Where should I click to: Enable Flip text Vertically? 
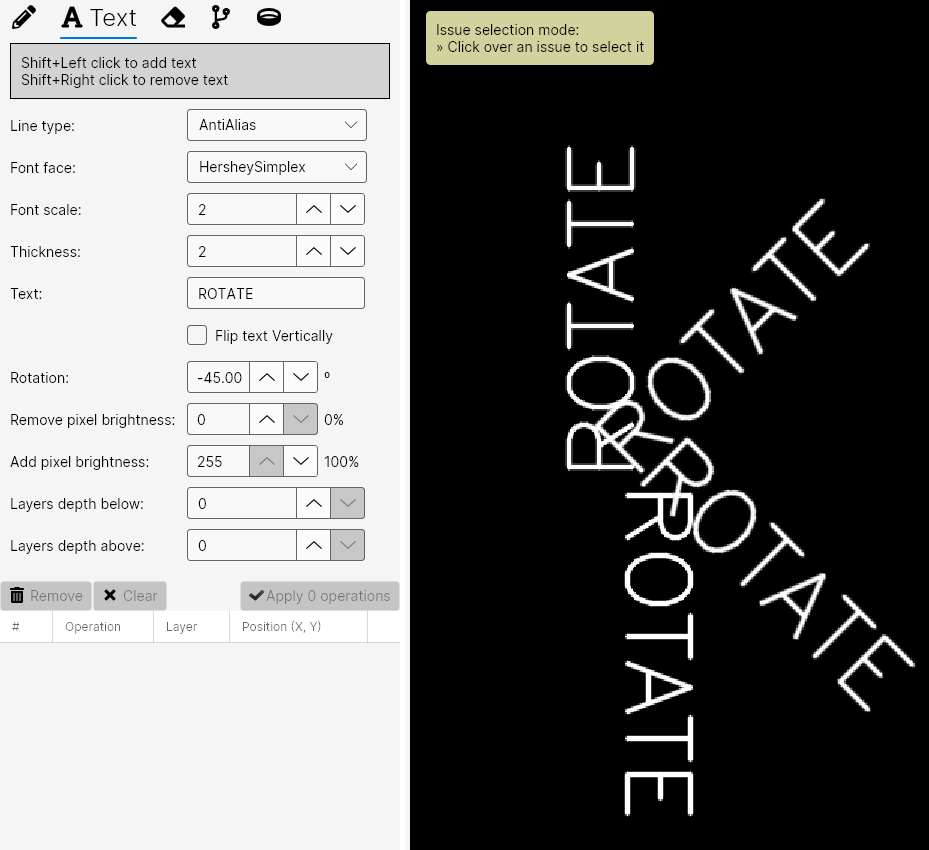[197, 335]
